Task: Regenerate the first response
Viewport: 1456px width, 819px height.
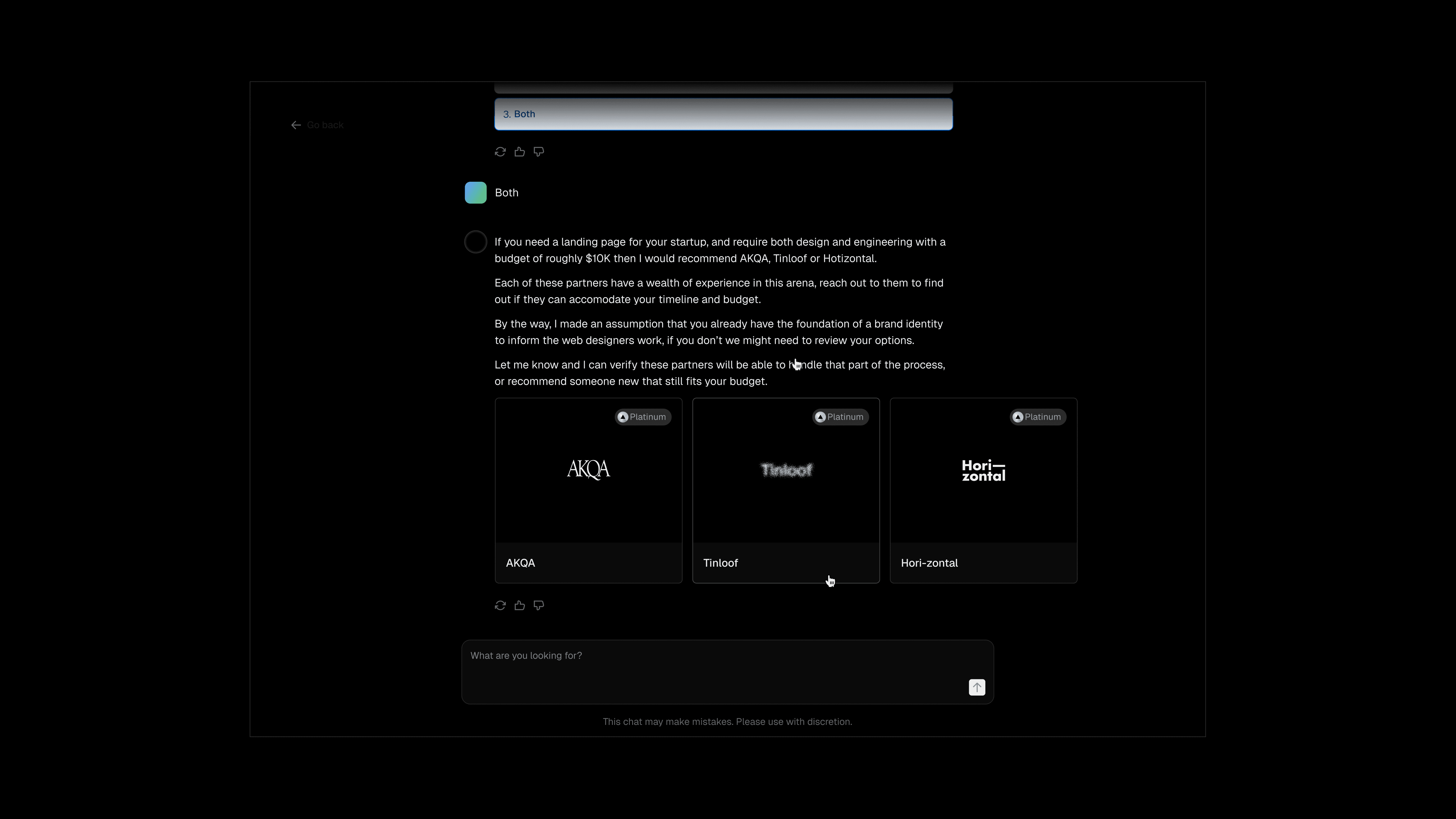Action: [500, 152]
